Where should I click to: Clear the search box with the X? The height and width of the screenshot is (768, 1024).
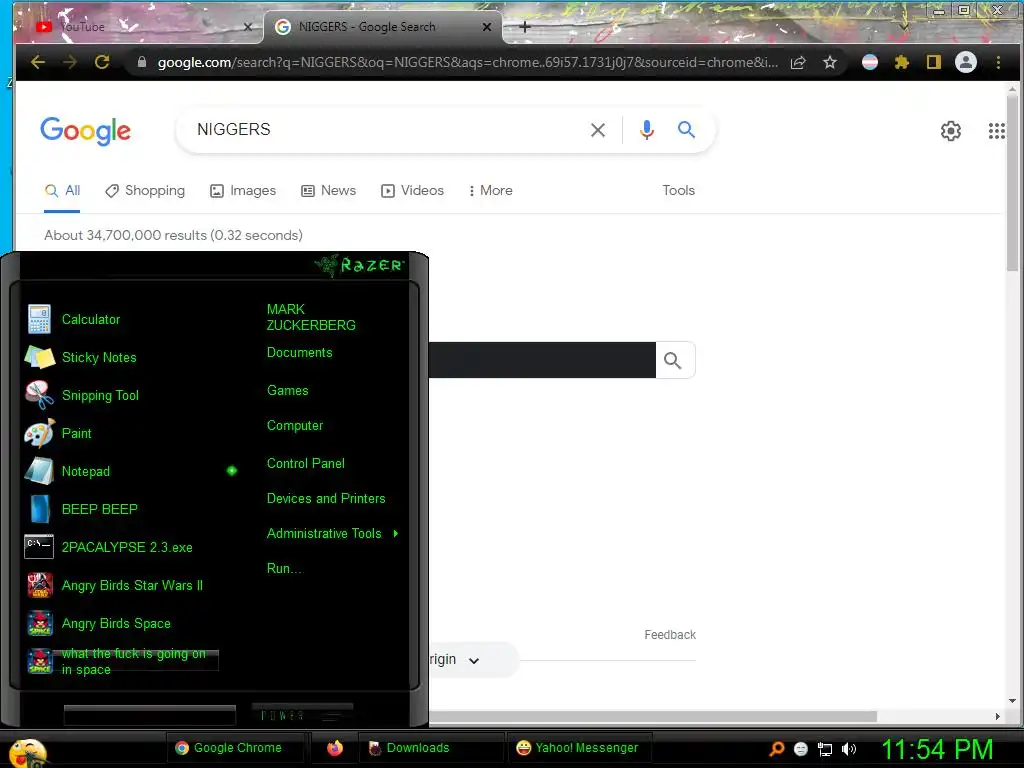(x=598, y=130)
